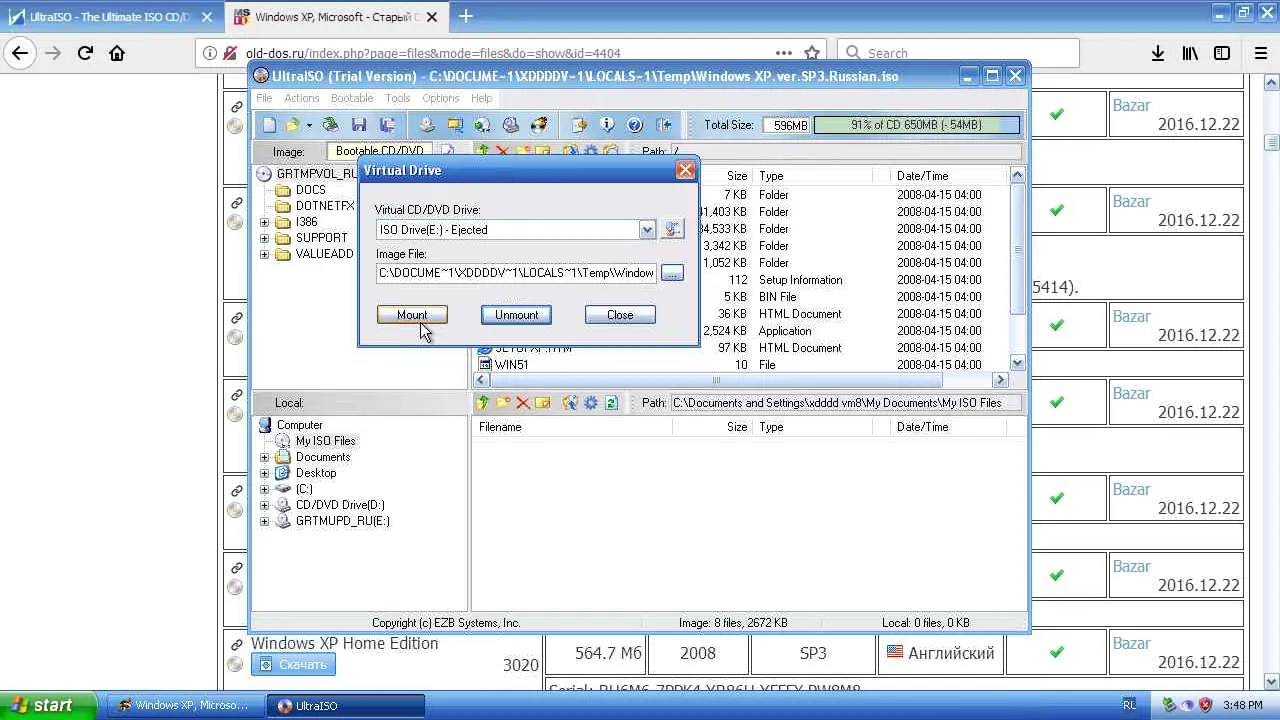
Task: Click the Refresh icon in Local toolbar
Action: coord(611,403)
